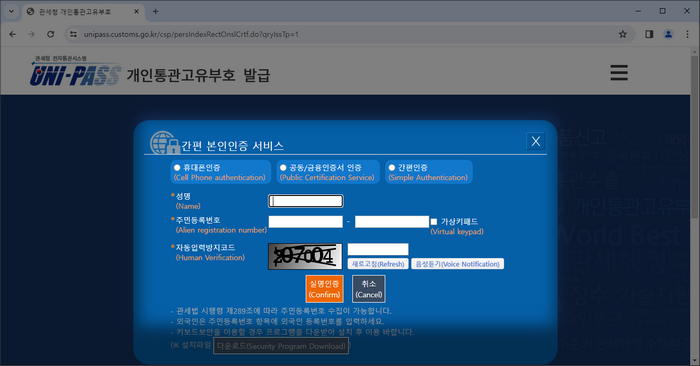Click the 간편 본인인증 서비스 dialog title
The height and width of the screenshot is (366, 700).
click(232, 146)
